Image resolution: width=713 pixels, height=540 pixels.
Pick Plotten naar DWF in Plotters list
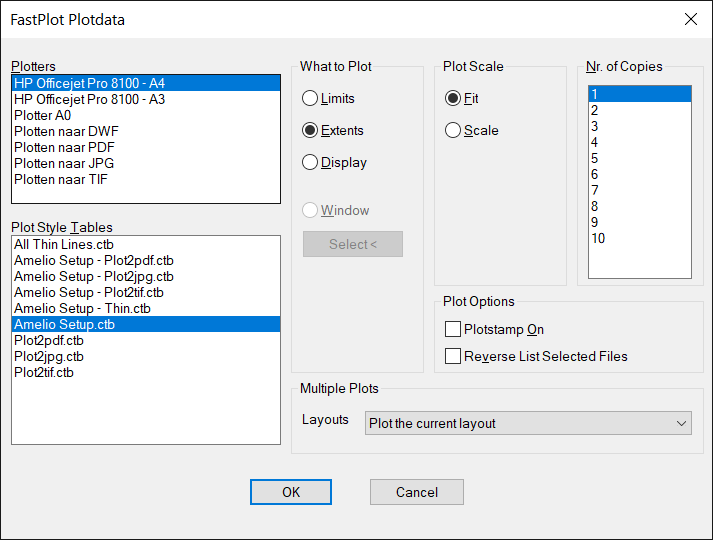pos(146,131)
